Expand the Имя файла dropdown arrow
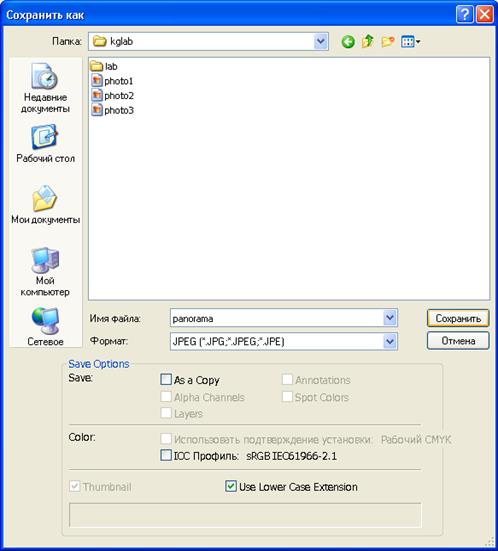498x551 pixels. [390, 318]
